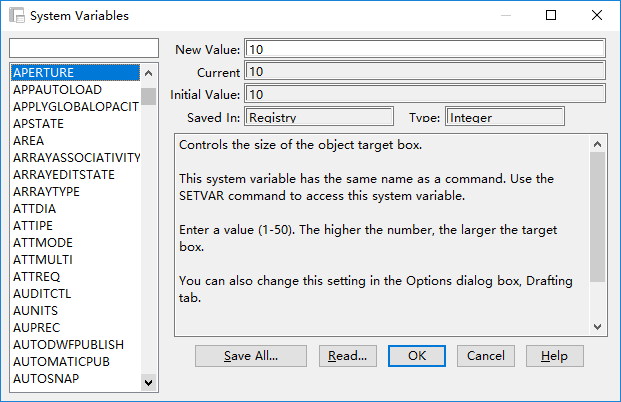621x402 pixels.
Task: Click the System Variables title bar icon
Action: (x=16, y=16)
